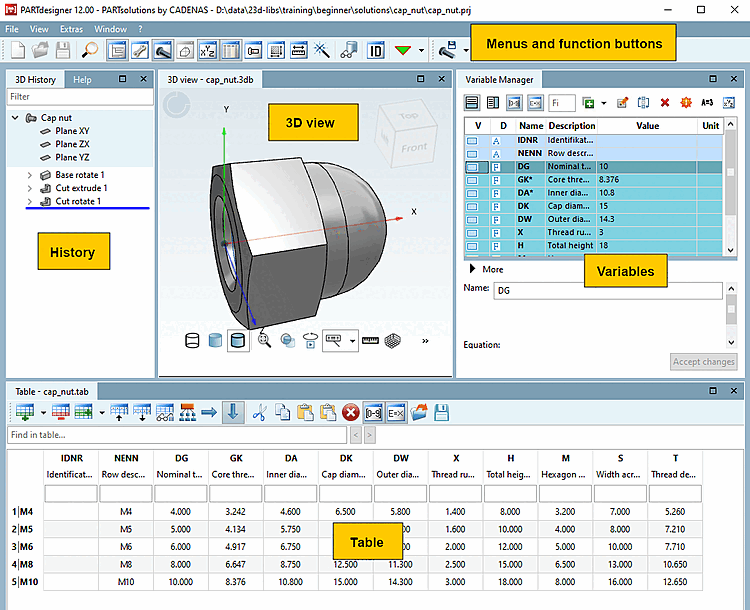Click the magic wand icon in main toolbar
This screenshot has height=610, width=750.
(x=322, y=49)
